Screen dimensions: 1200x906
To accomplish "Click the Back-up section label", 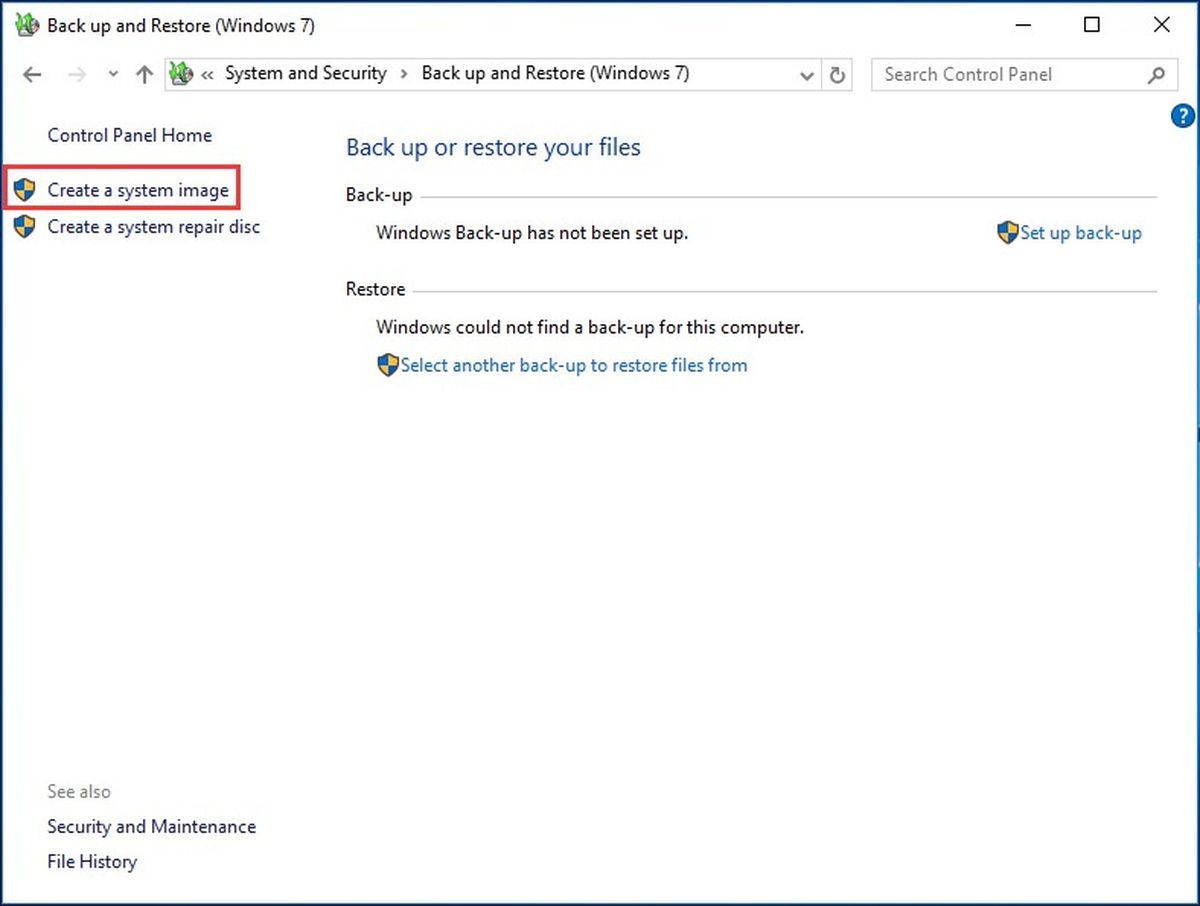I will [x=379, y=196].
